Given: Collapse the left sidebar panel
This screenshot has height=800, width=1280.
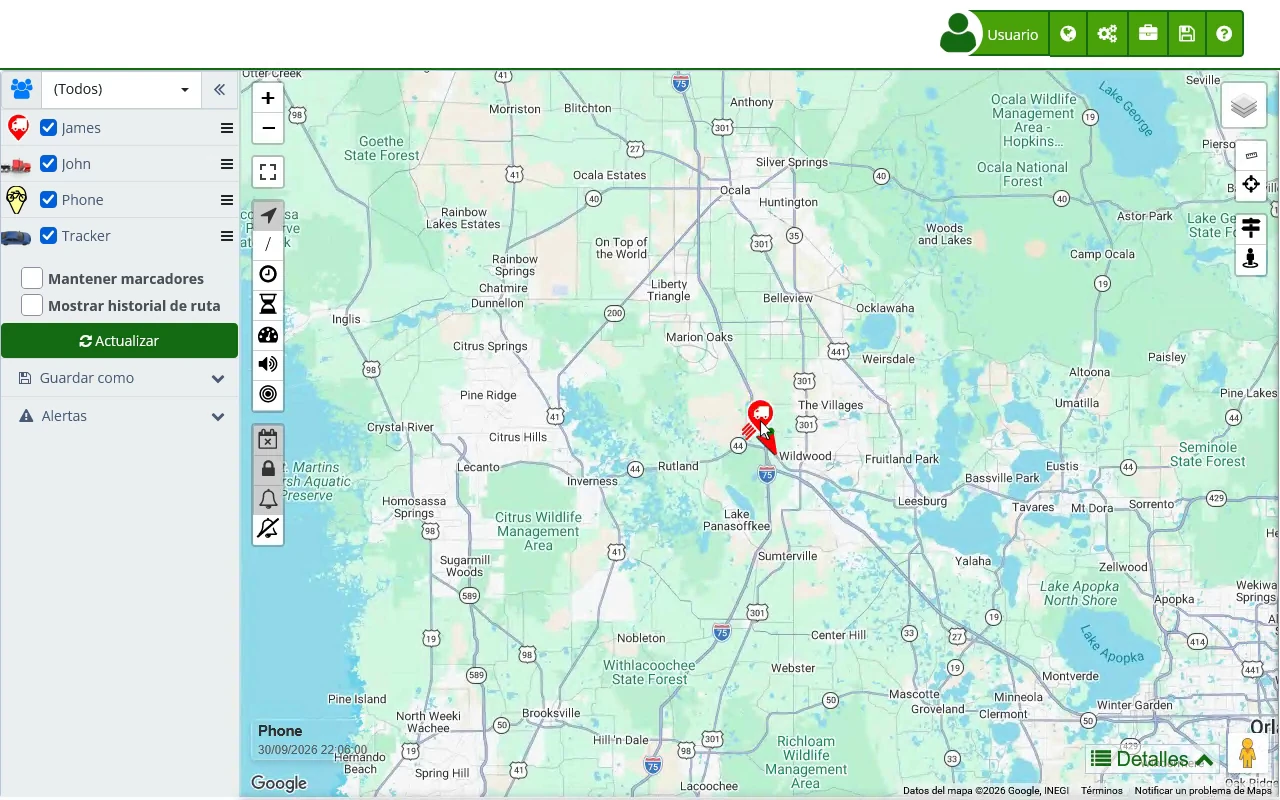Looking at the screenshot, I should 219,89.
